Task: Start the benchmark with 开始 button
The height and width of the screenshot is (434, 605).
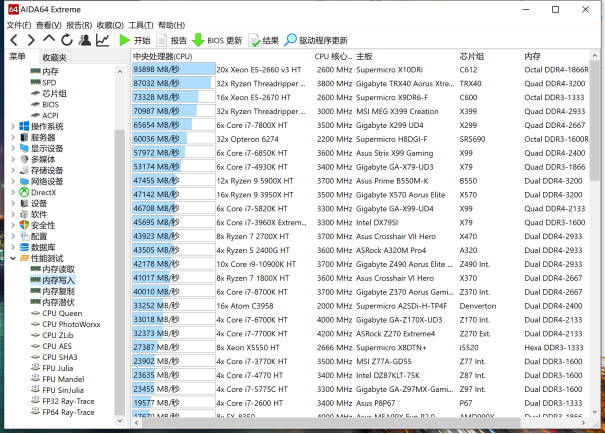Action: coord(135,40)
